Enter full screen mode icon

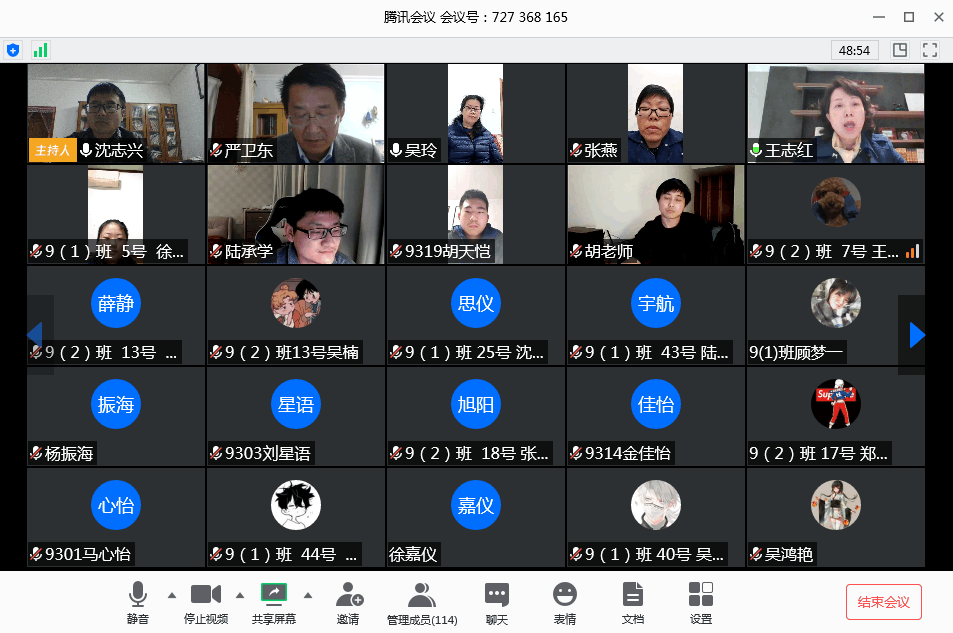click(x=930, y=49)
